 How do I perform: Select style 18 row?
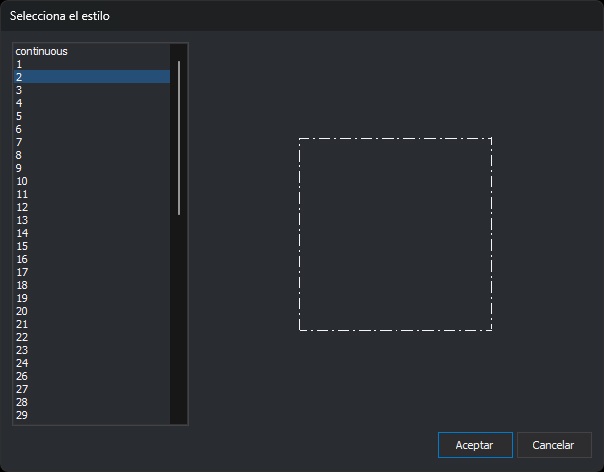click(92, 285)
